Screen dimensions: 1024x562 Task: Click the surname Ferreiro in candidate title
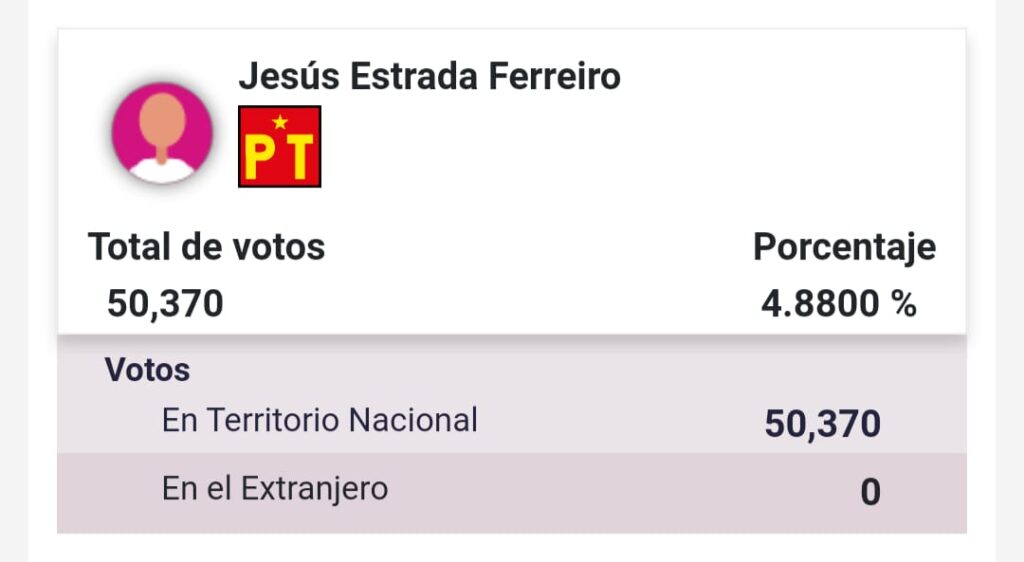pos(554,76)
